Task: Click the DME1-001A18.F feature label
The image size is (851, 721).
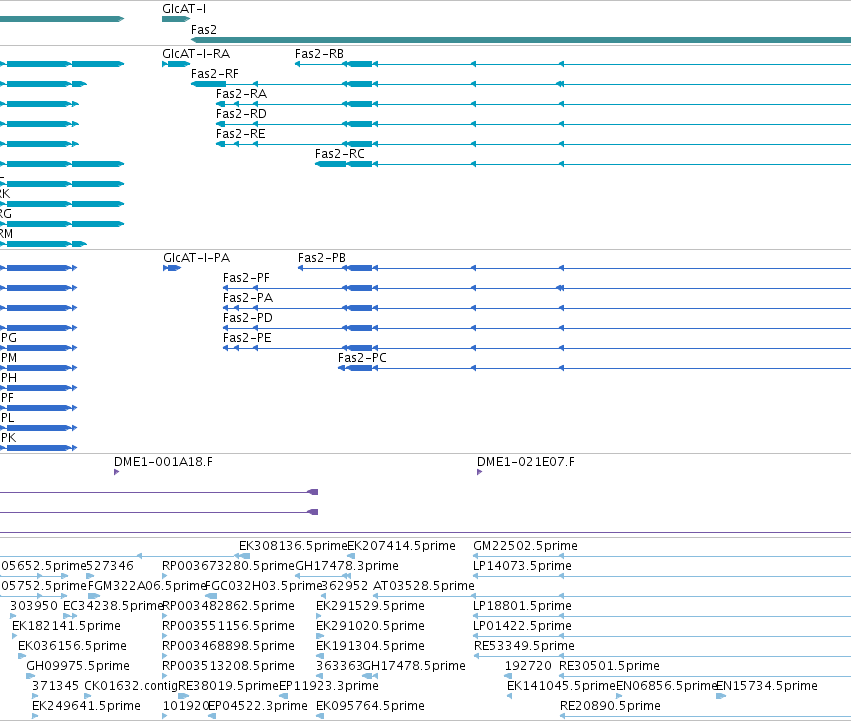Action: point(163,462)
